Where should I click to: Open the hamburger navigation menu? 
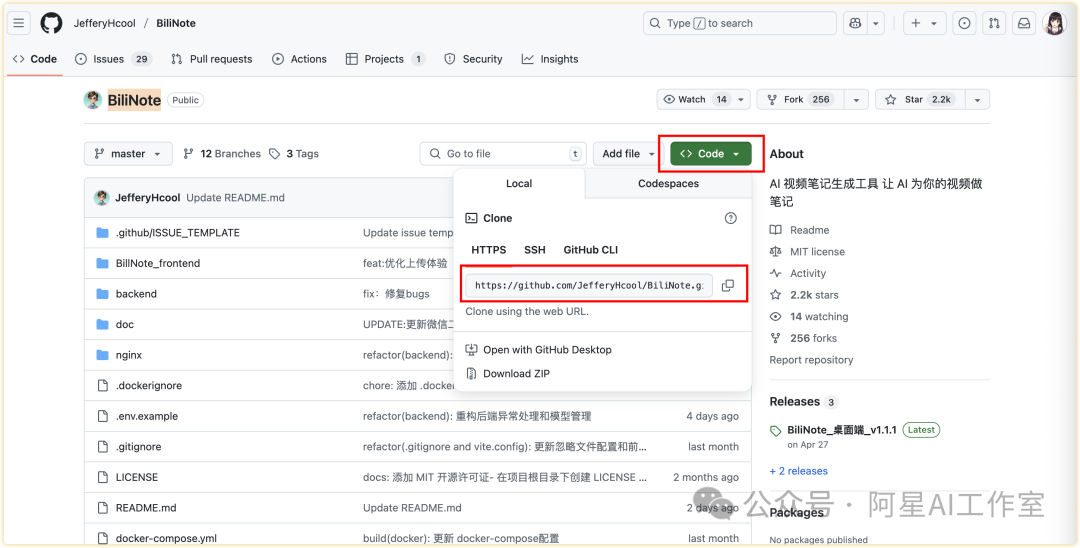click(19, 23)
